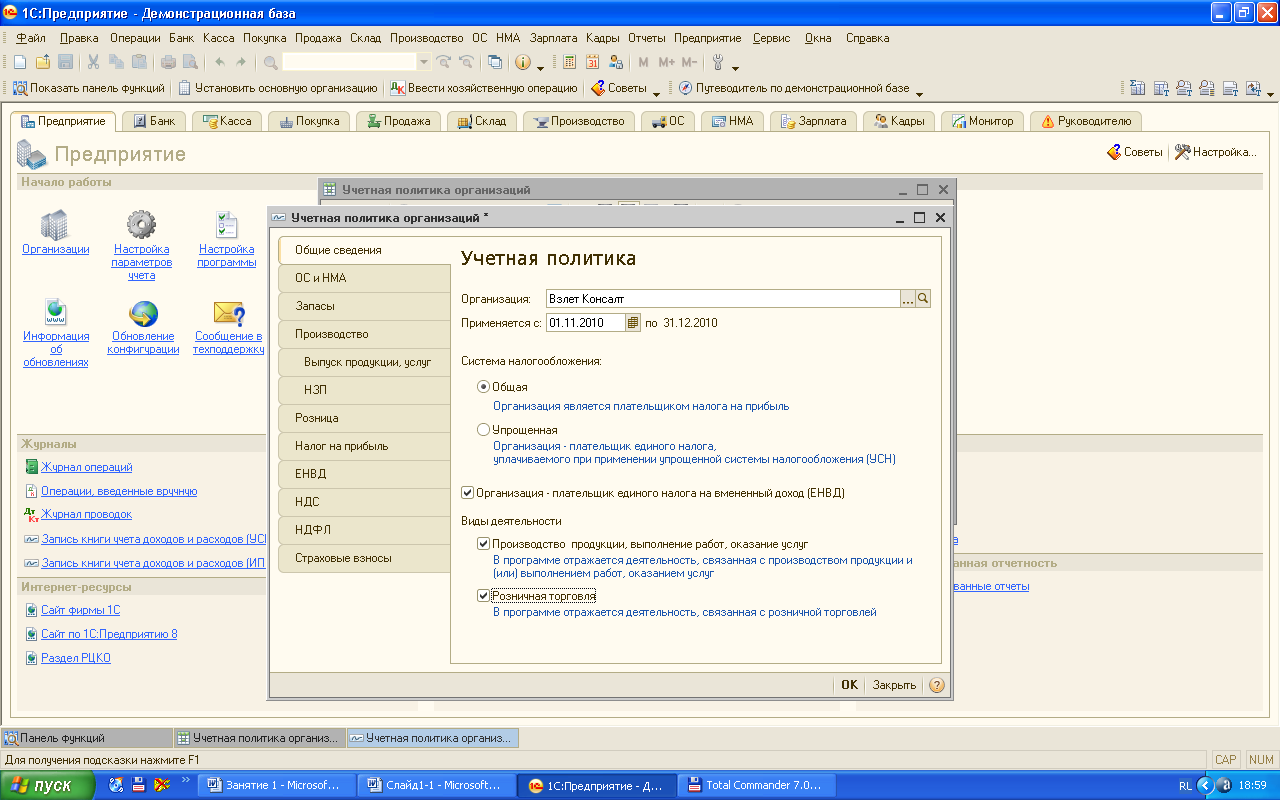Click the Windows пуск start button

pyautogui.click(x=48, y=785)
